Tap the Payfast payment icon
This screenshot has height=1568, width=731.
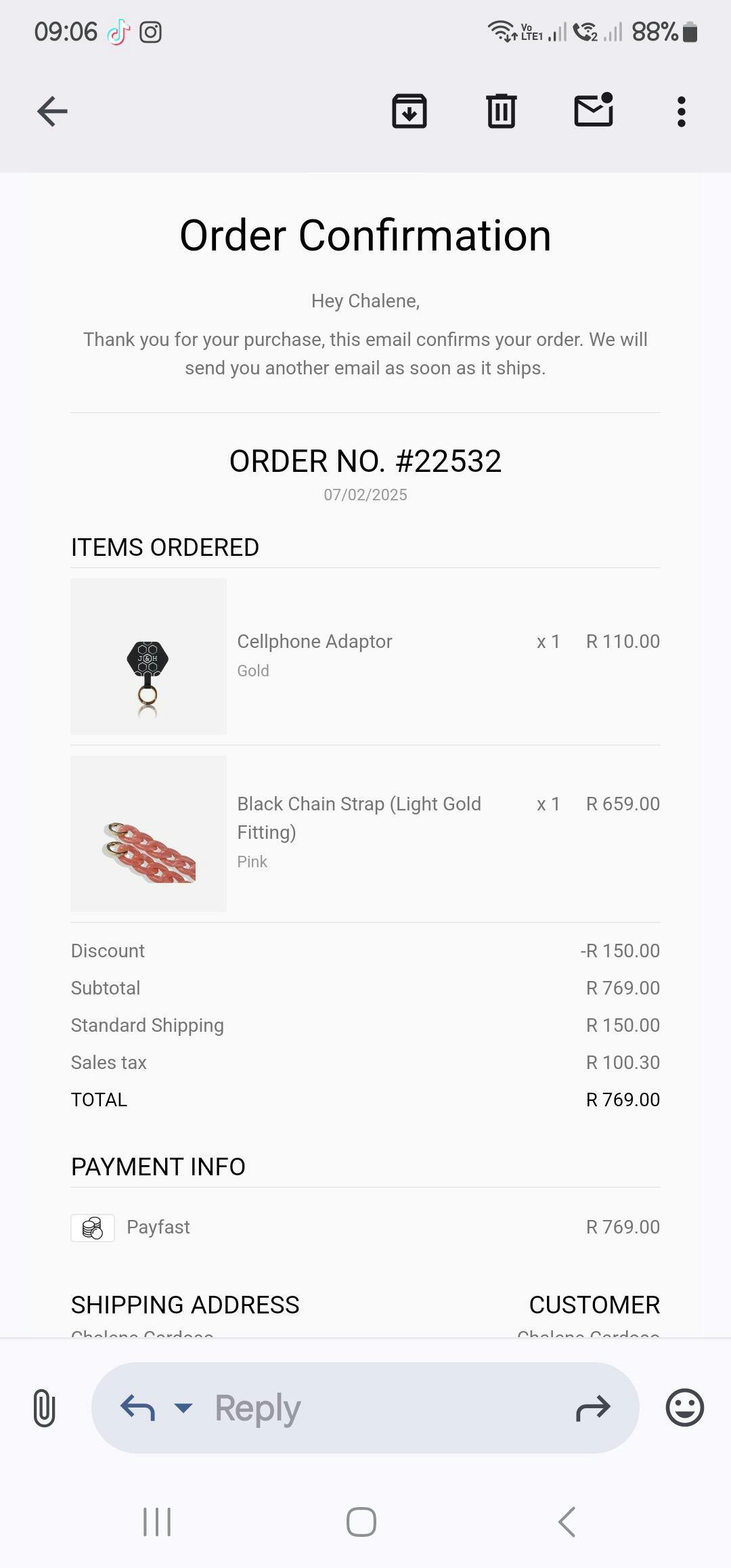tap(93, 1227)
